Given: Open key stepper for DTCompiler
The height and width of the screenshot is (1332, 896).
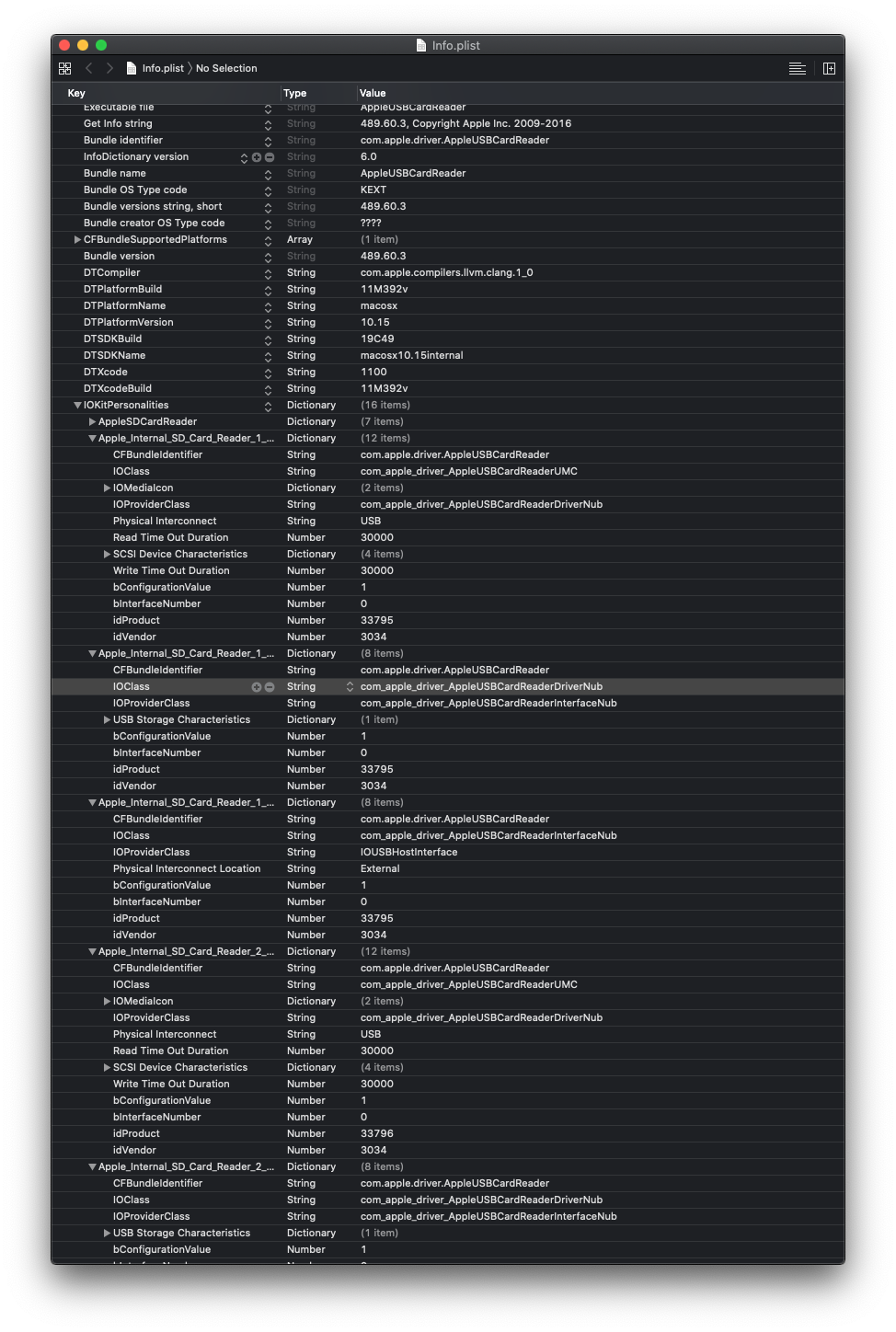Looking at the screenshot, I should (x=268, y=273).
